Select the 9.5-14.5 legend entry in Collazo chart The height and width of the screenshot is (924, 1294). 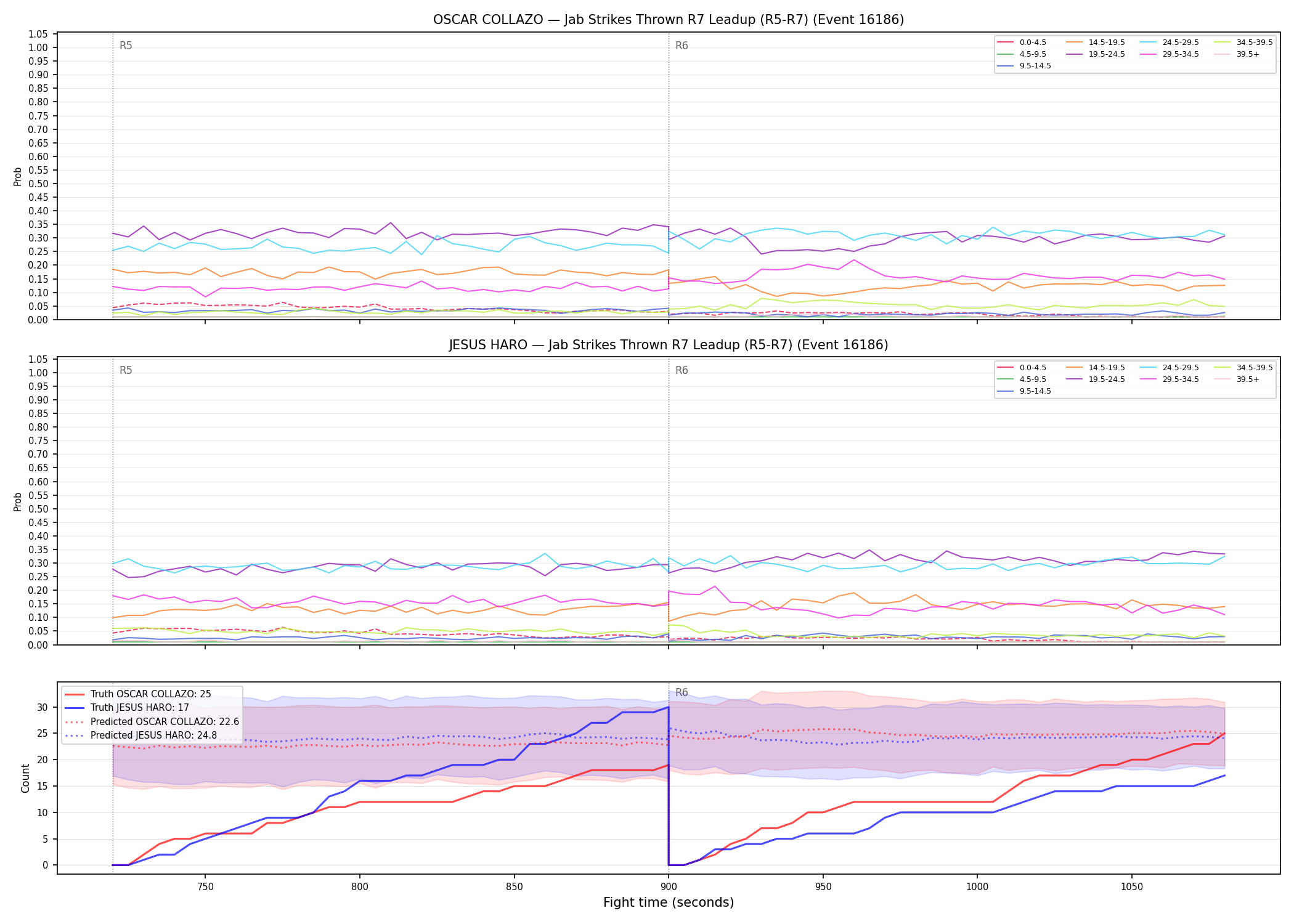(1024, 66)
